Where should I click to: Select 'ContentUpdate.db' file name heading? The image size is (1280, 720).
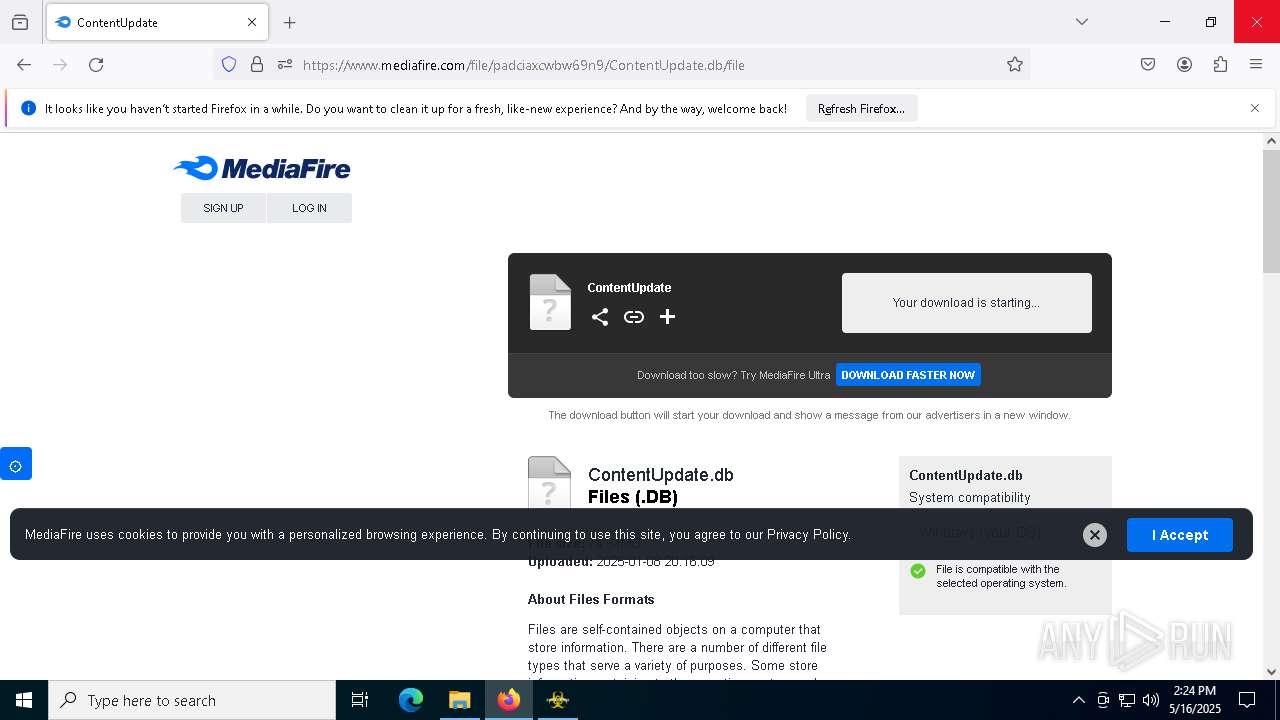tap(661, 475)
